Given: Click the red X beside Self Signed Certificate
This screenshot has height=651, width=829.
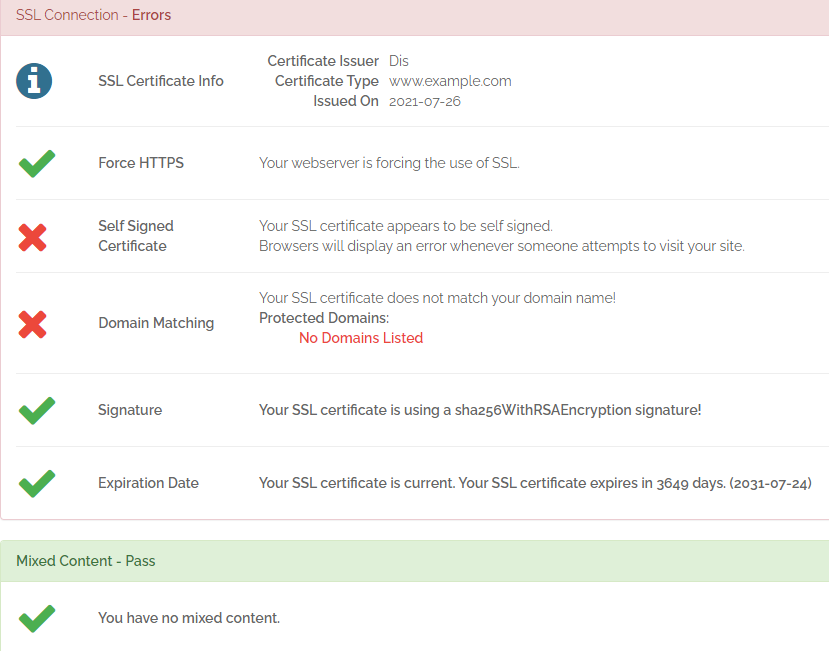Looking at the screenshot, I should [x=33, y=236].
